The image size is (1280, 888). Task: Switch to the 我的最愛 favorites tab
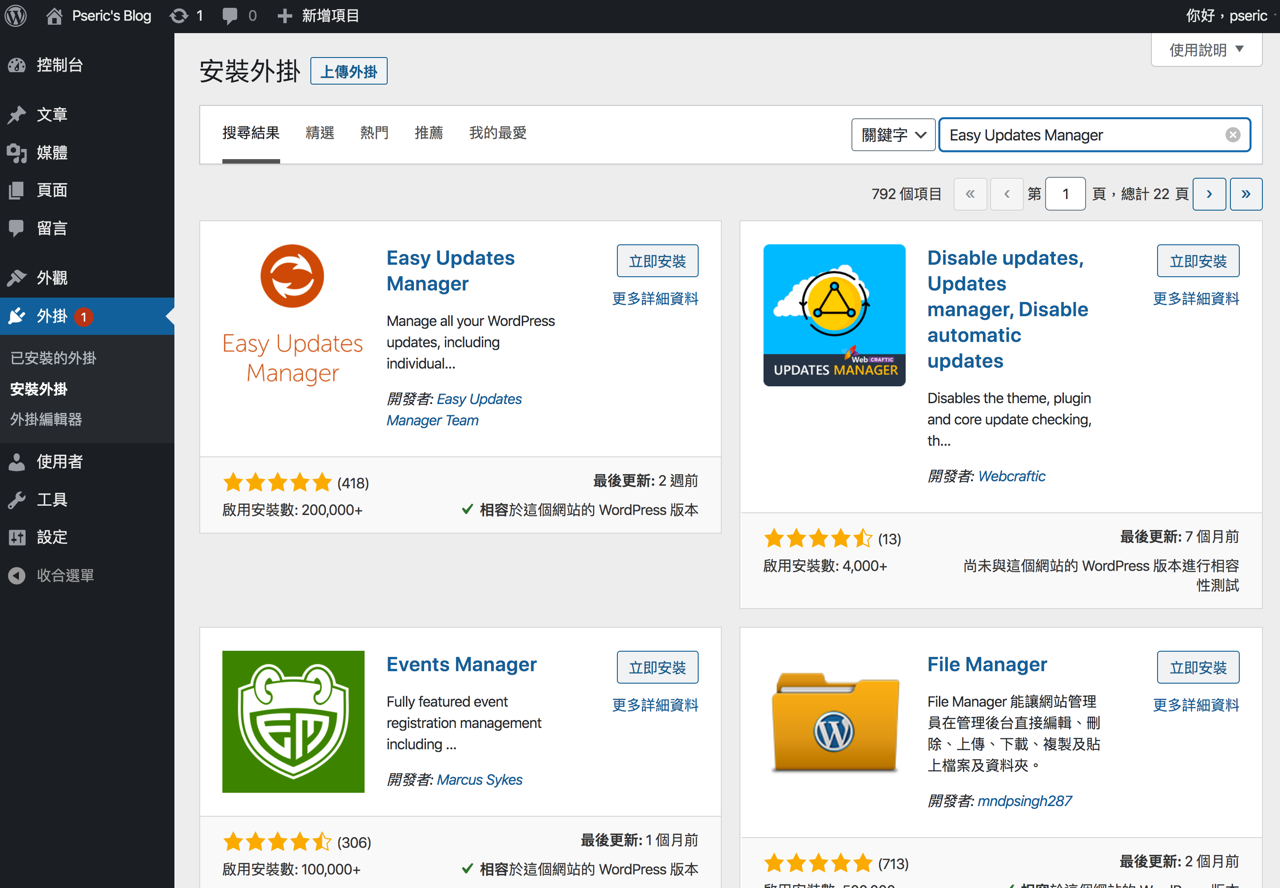[498, 133]
